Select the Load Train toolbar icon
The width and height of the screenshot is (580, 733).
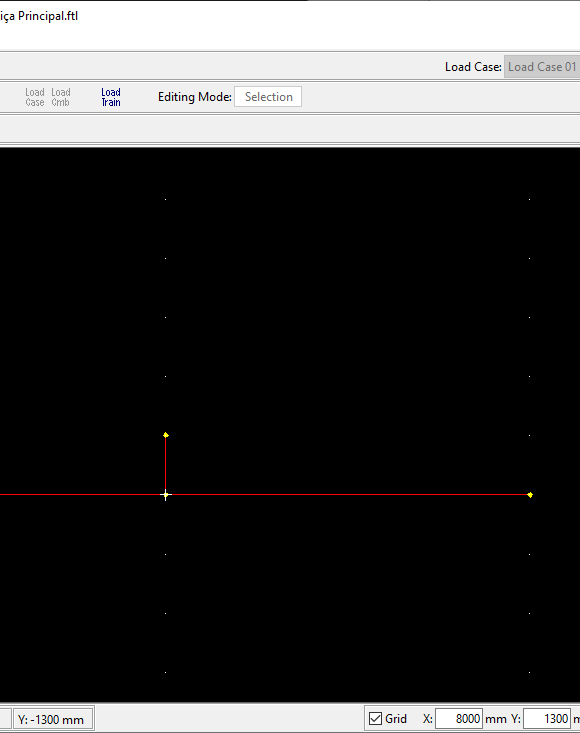[111, 97]
